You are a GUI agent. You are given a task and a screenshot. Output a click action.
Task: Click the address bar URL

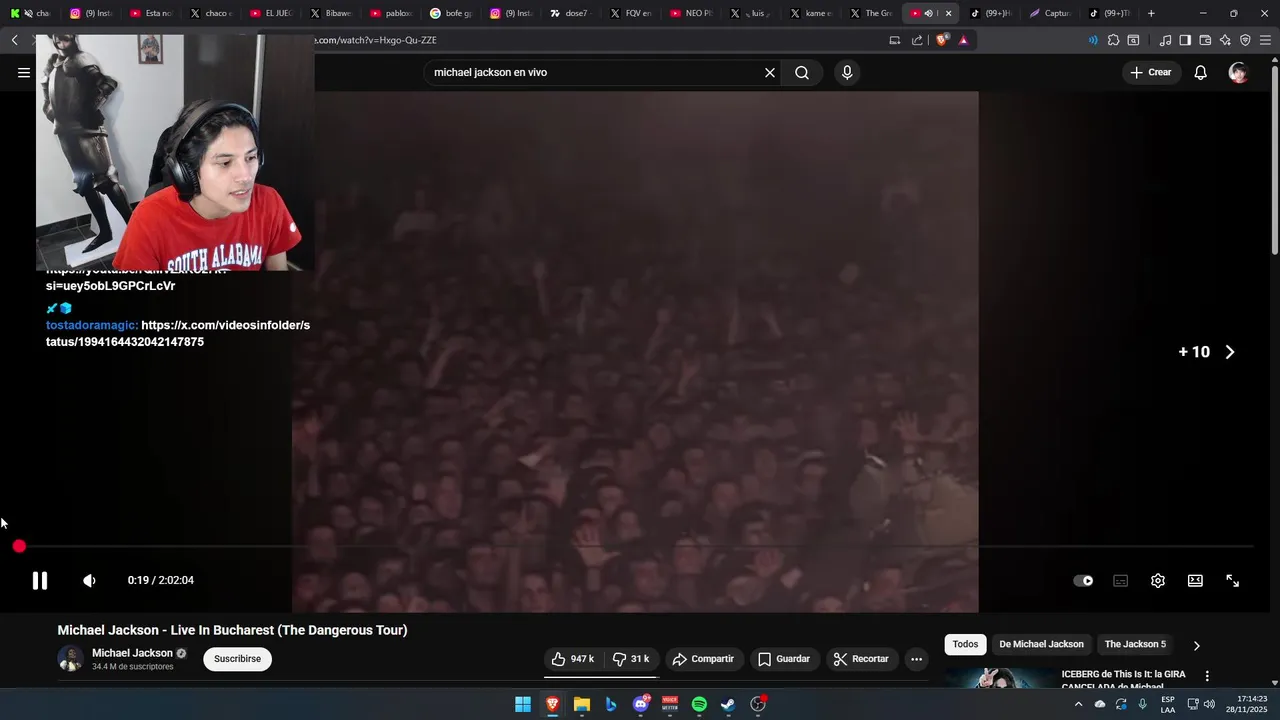click(375, 40)
